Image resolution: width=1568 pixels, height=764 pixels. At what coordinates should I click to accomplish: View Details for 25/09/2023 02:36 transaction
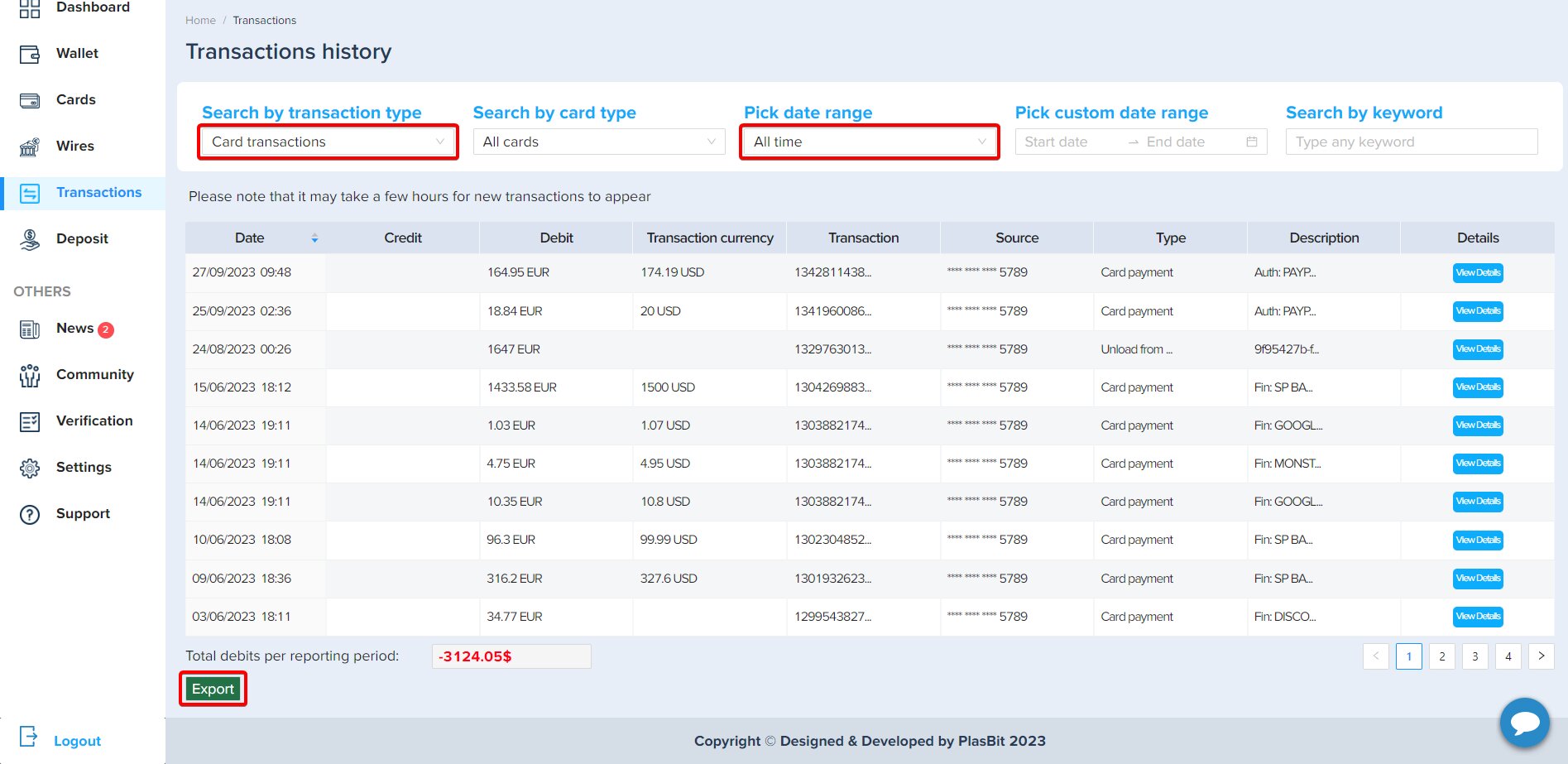(x=1478, y=311)
